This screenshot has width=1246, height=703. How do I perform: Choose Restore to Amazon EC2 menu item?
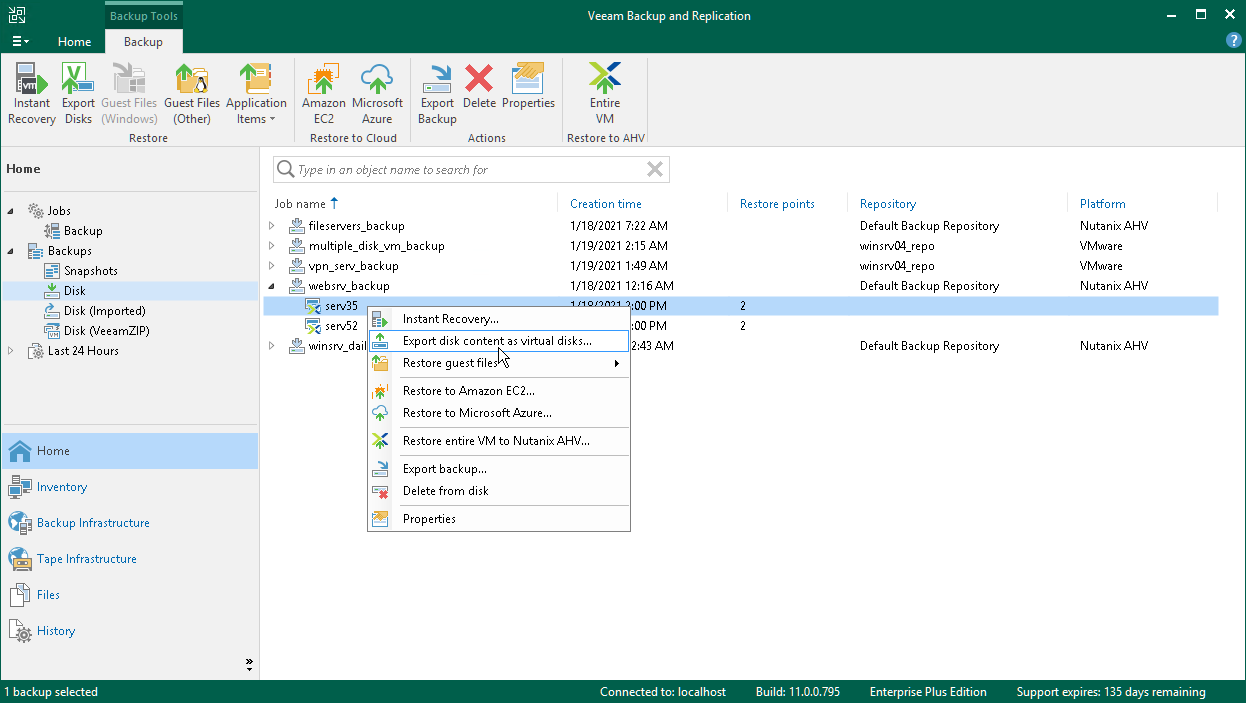pos(499,391)
